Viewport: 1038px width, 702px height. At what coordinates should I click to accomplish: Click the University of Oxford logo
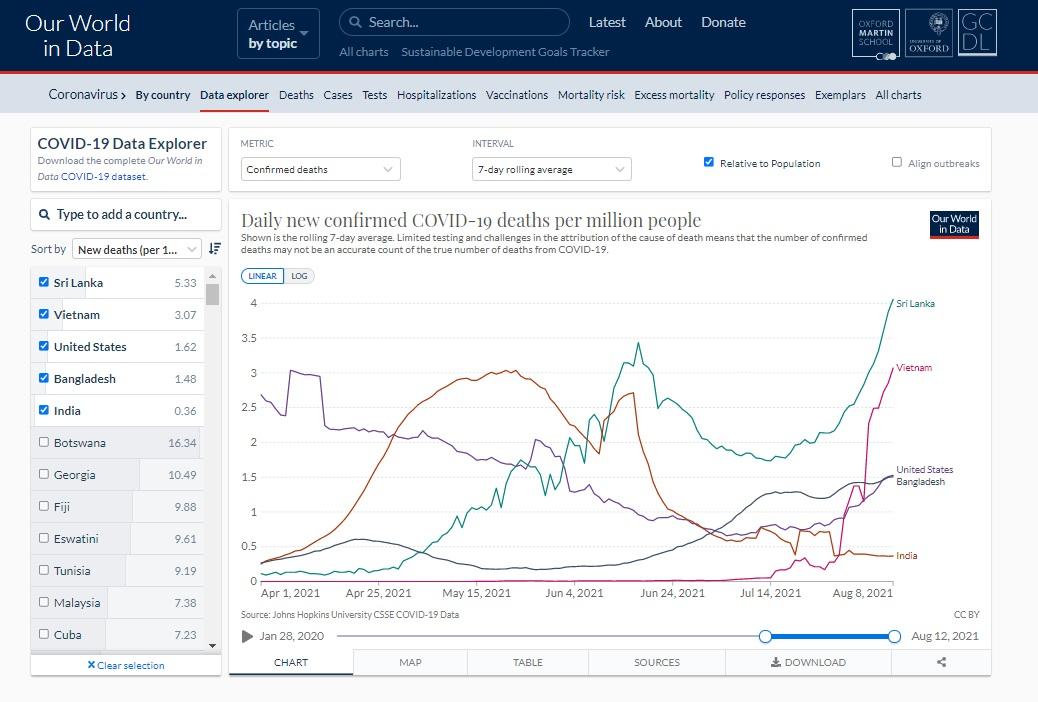point(928,33)
